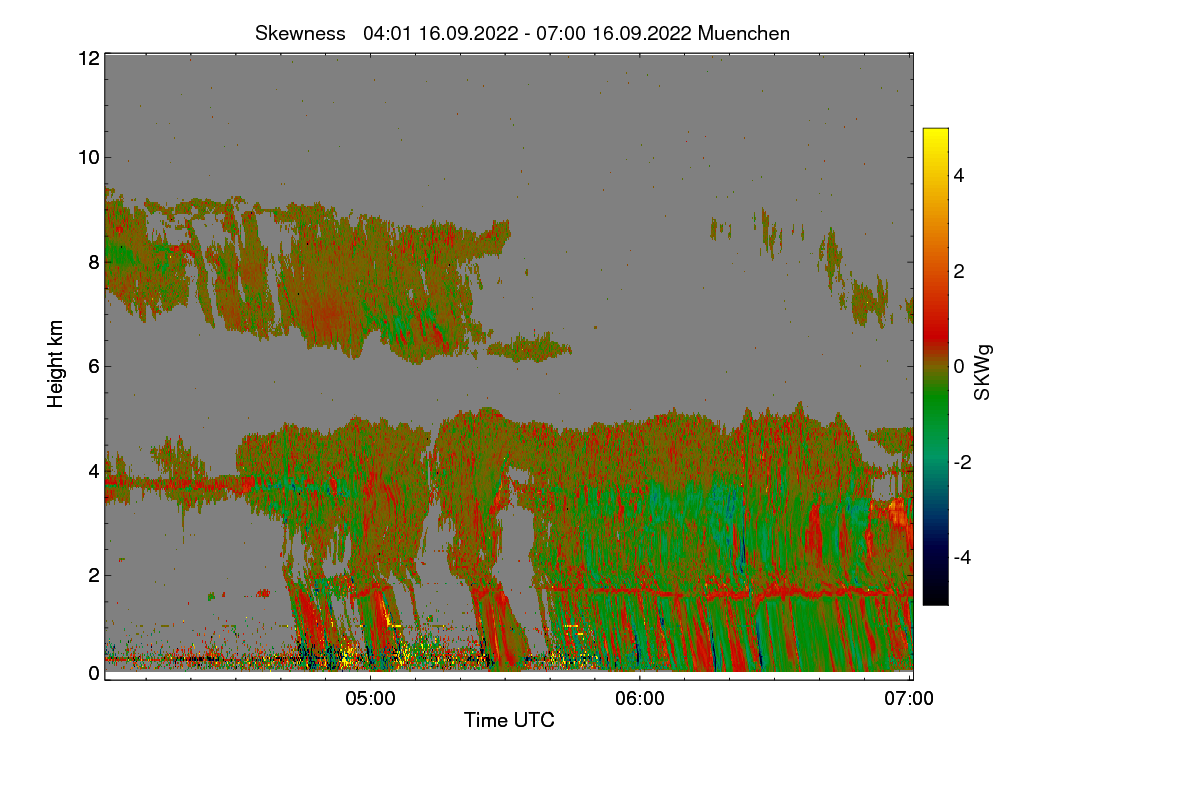Click the colorbar '-4' tick label
Viewport: 1200px width, 800px height.
964,557
